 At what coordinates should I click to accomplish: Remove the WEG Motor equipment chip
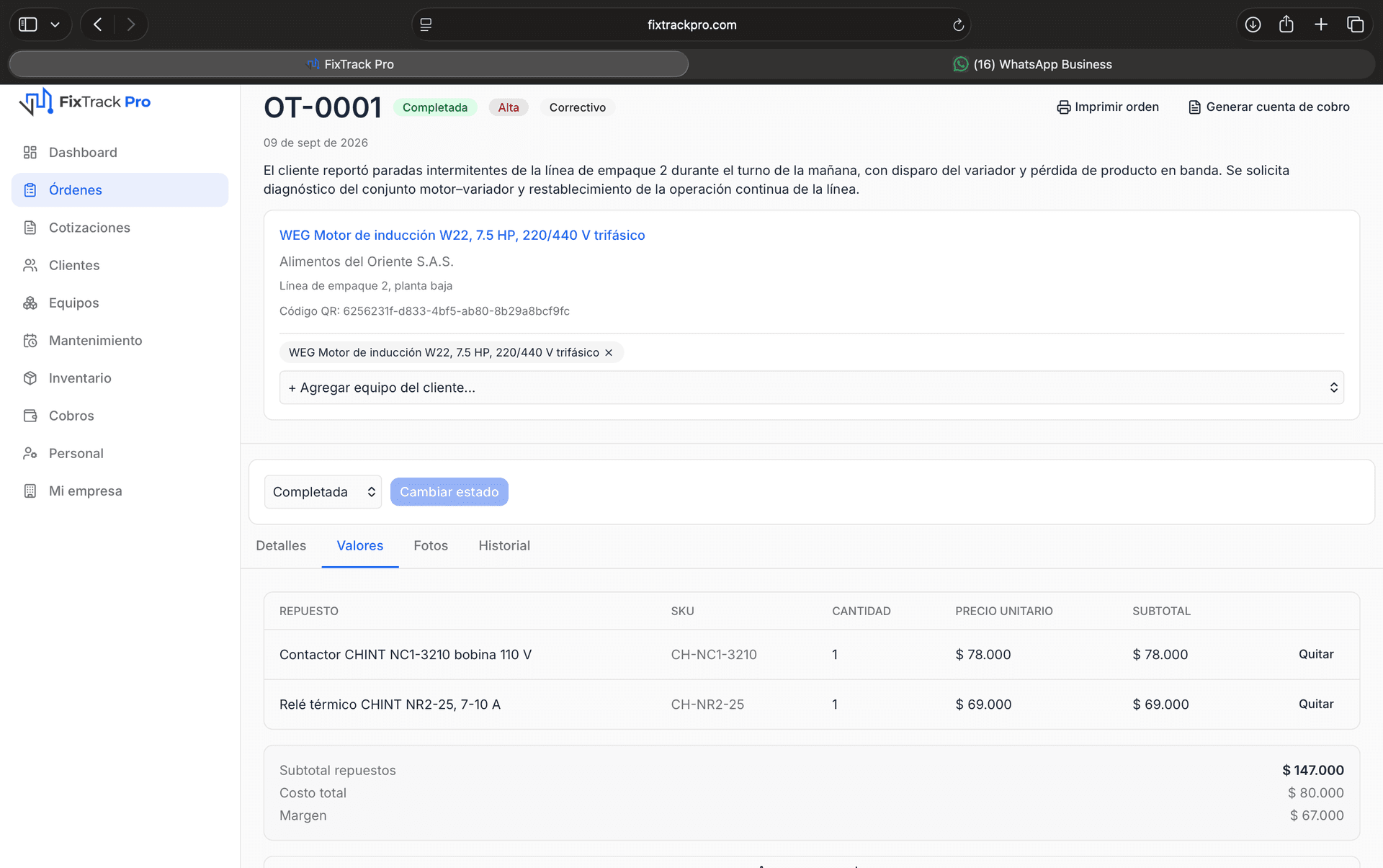point(609,352)
